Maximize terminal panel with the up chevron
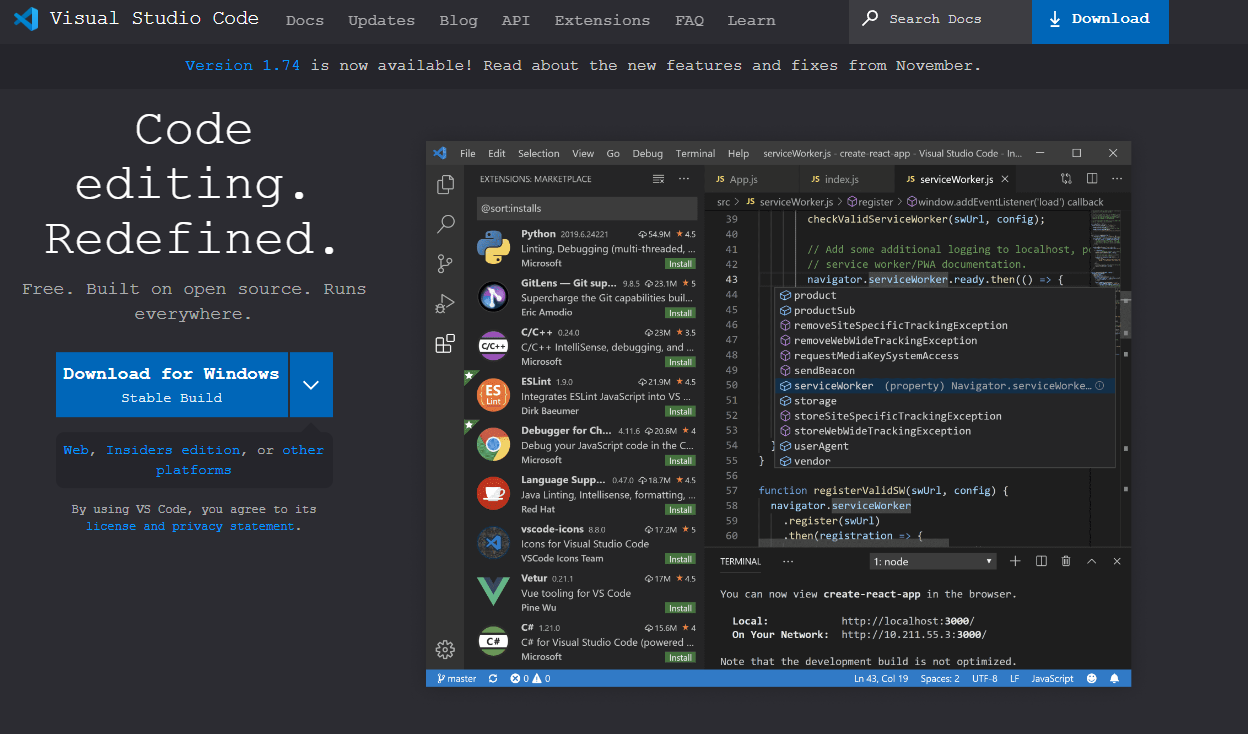Viewport: 1248px width, 734px height. (1092, 561)
